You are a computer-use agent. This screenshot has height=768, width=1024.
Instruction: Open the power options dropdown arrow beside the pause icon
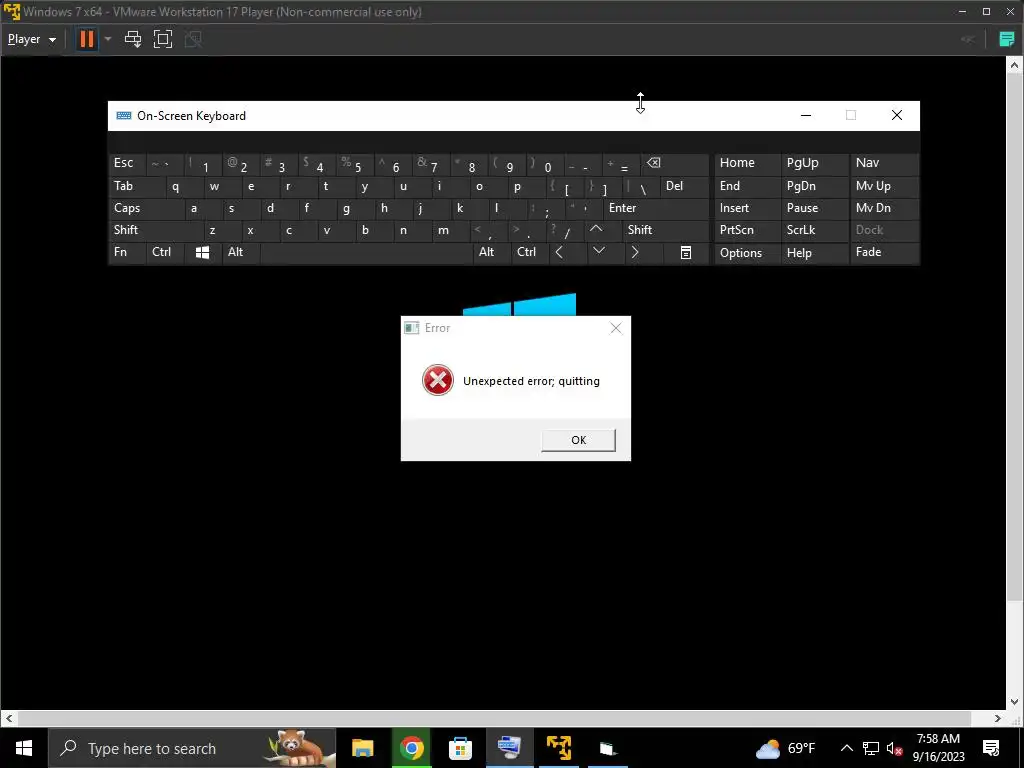pyautogui.click(x=108, y=39)
